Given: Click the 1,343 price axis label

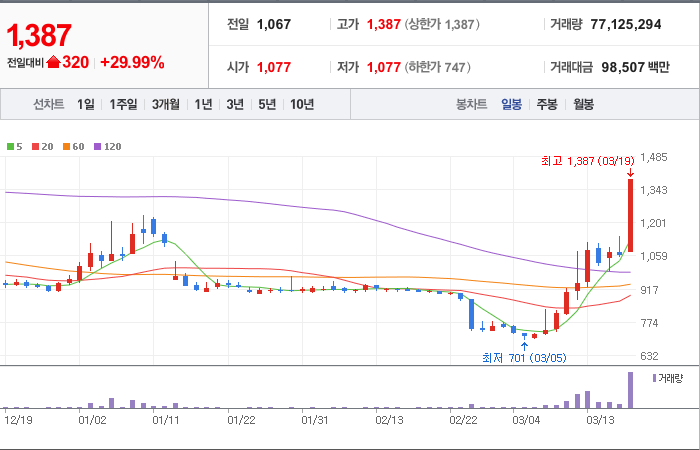Looking at the screenshot, I should tap(654, 190).
